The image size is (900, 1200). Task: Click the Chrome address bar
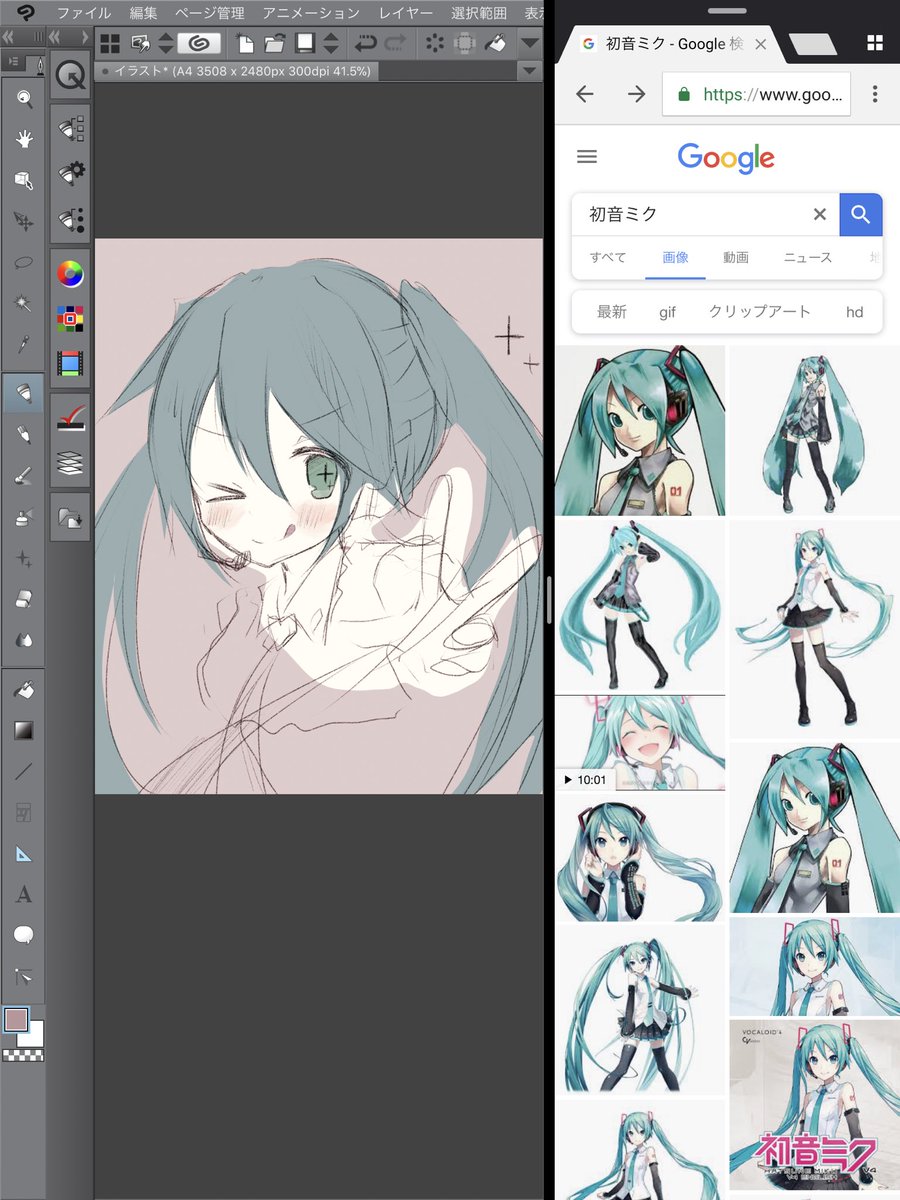[756, 94]
